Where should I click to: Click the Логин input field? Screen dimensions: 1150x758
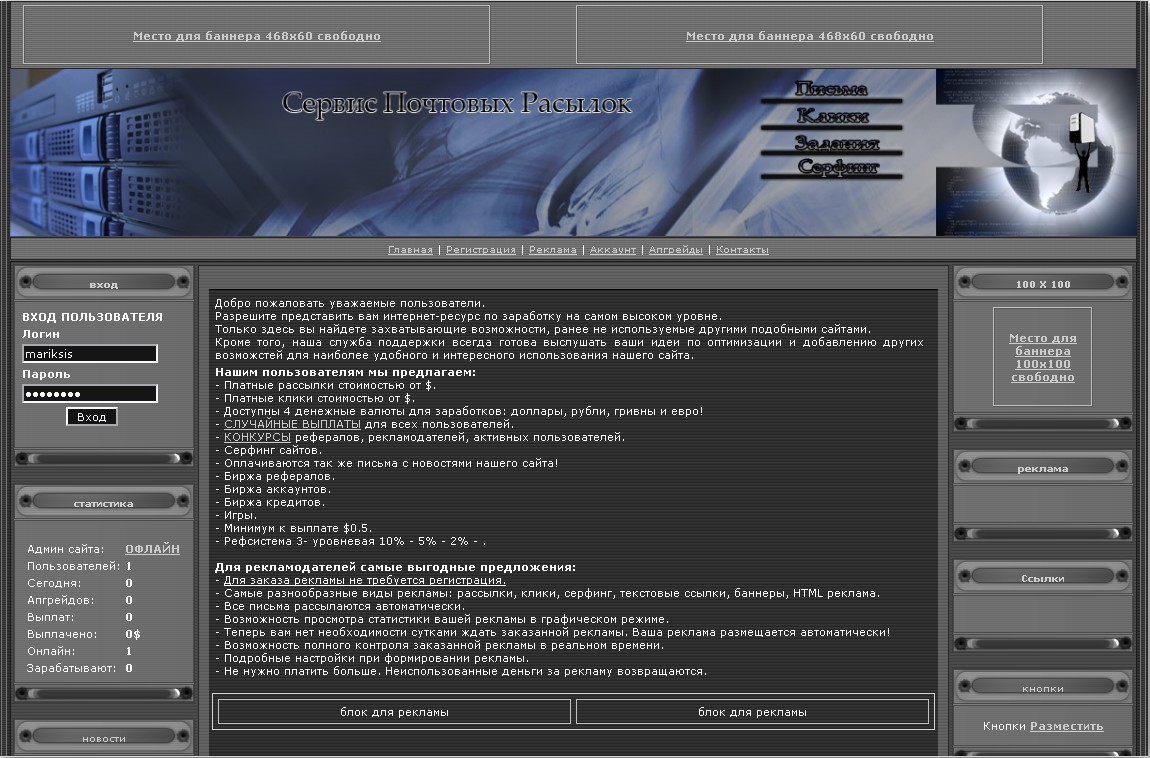(x=90, y=354)
